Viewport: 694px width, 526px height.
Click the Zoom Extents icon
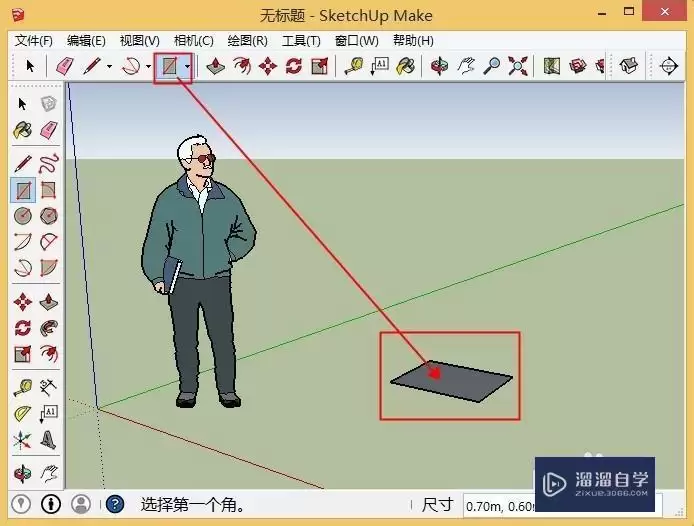pyautogui.click(x=517, y=66)
